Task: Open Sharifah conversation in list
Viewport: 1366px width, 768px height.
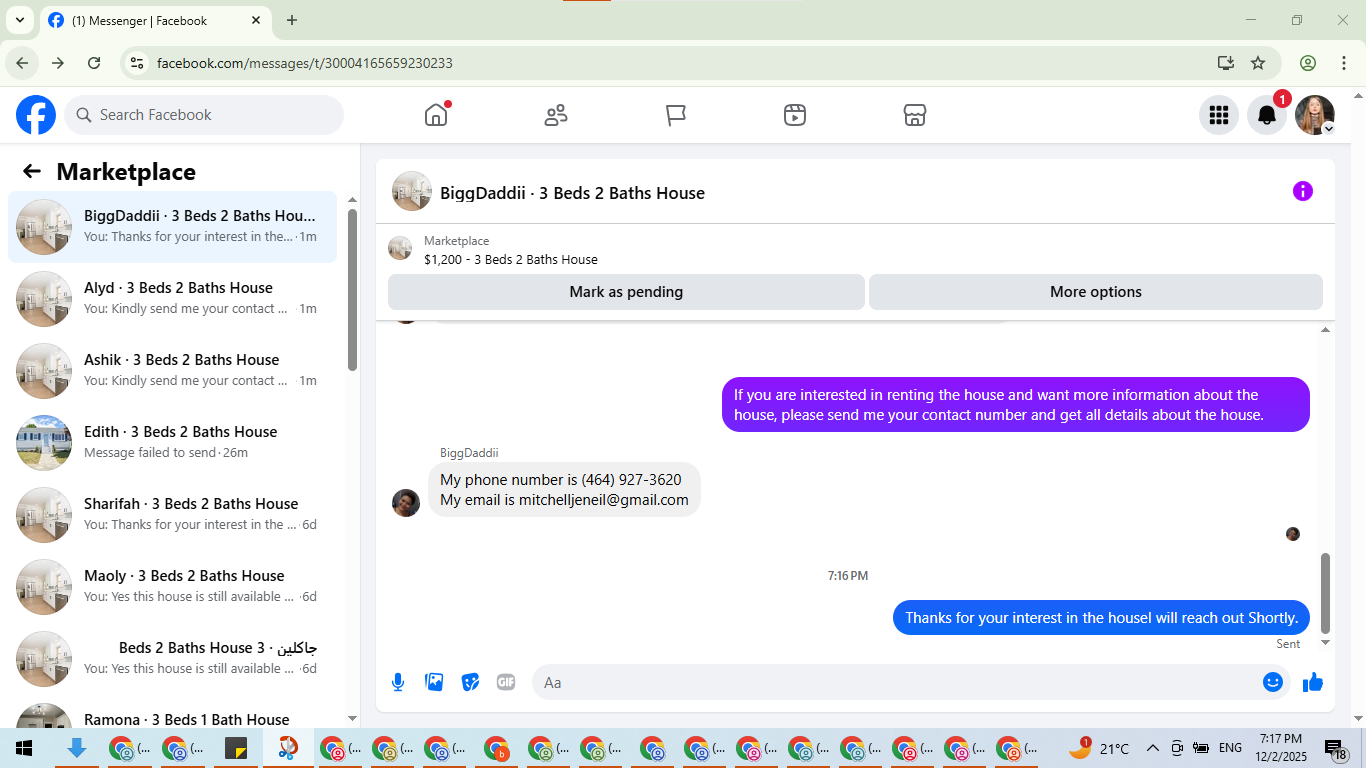Action: tap(172, 515)
